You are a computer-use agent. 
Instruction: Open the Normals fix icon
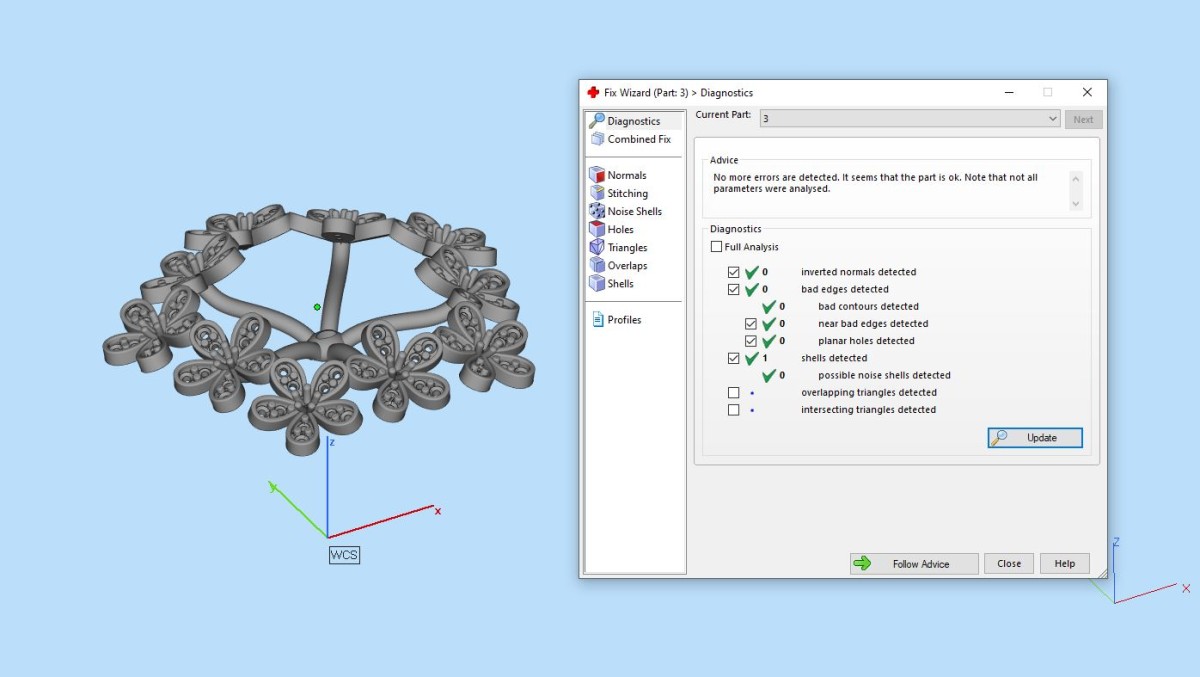click(597, 175)
